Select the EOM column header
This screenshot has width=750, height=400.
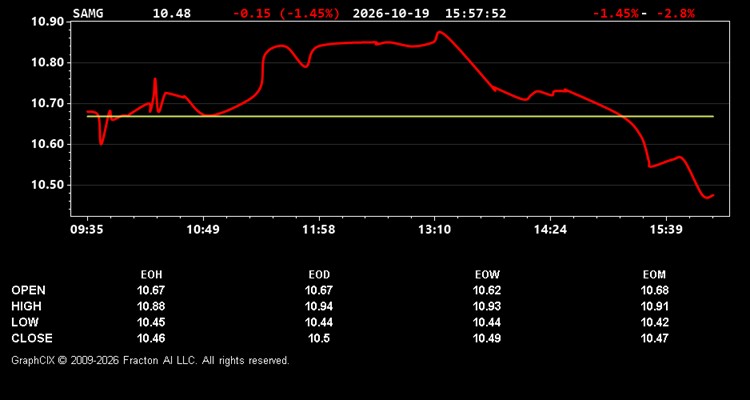point(654,275)
